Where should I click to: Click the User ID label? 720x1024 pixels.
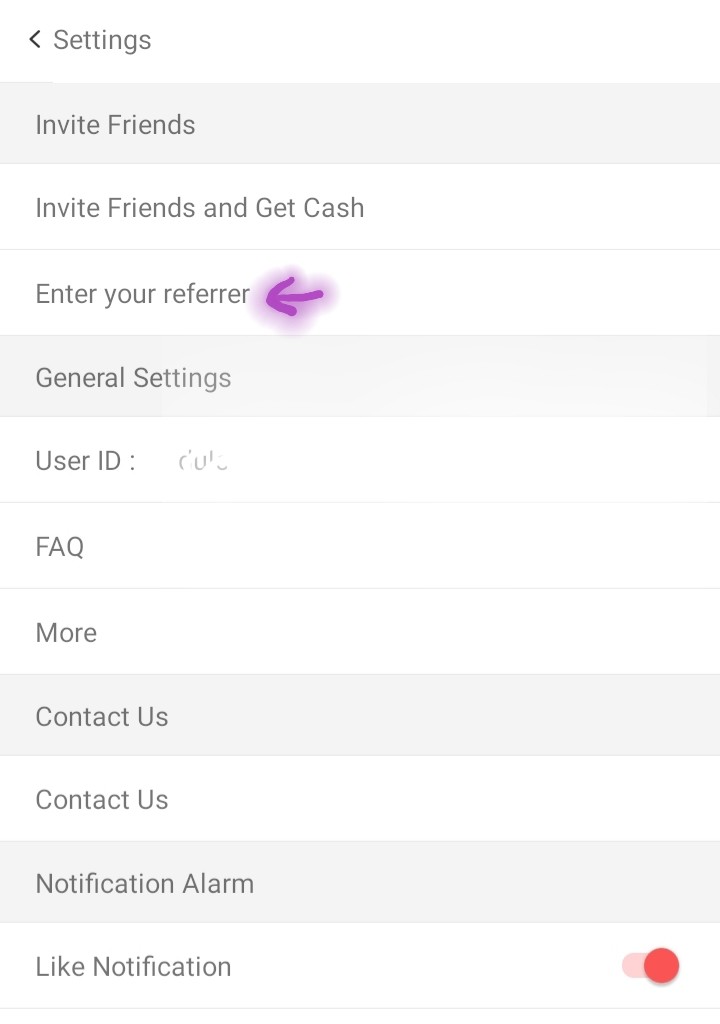coord(85,461)
